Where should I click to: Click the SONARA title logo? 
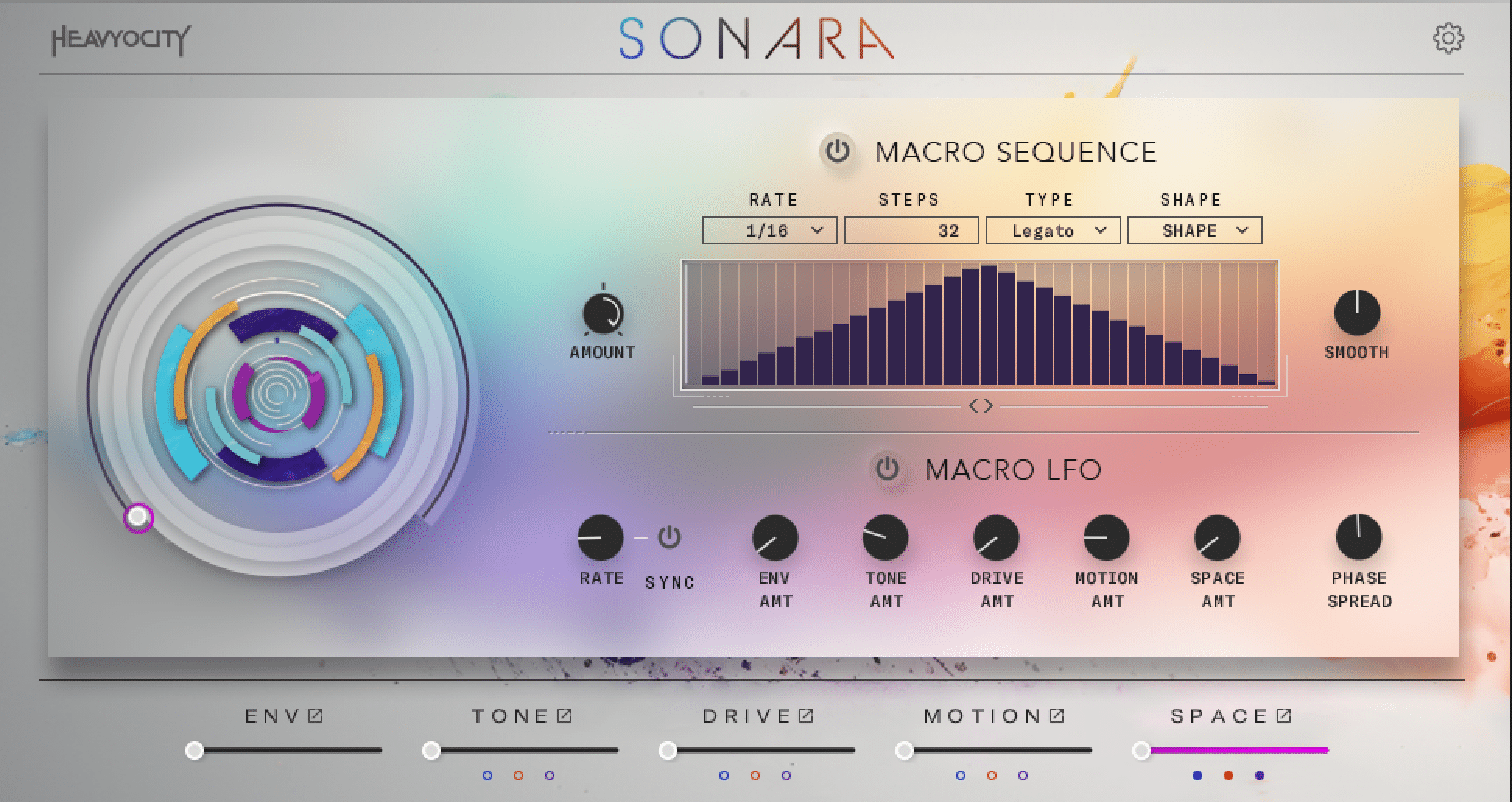click(x=756, y=40)
